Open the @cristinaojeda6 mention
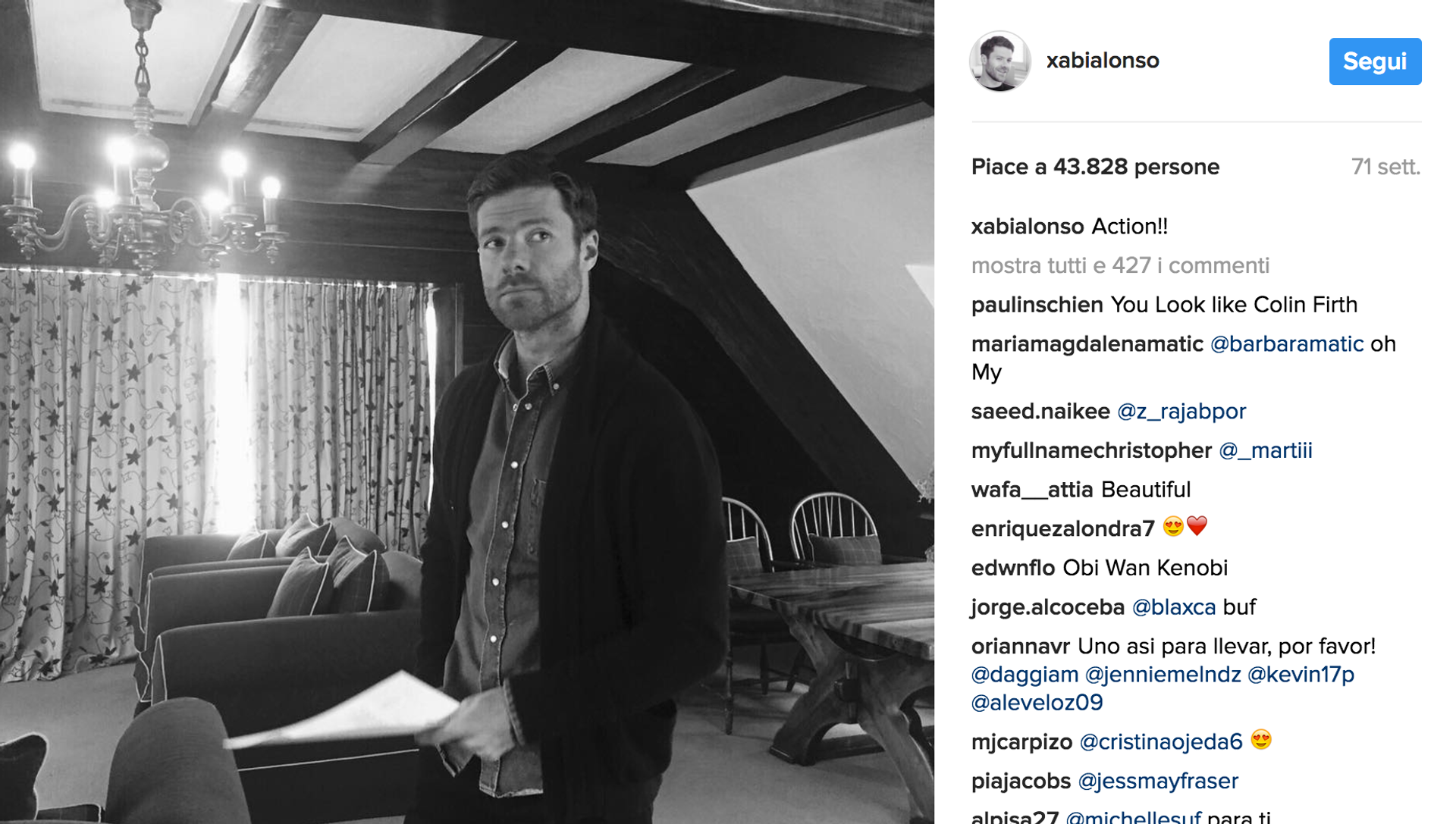 [x=1161, y=742]
